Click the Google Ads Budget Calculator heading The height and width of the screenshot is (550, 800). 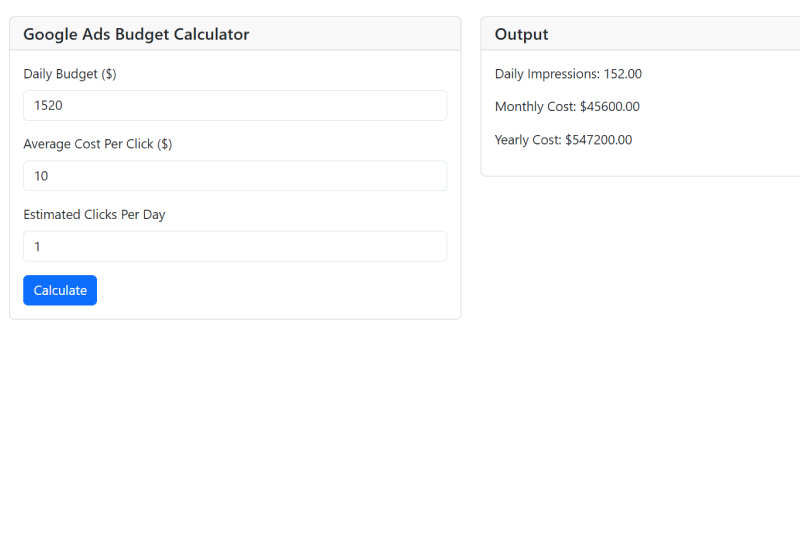click(136, 34)
